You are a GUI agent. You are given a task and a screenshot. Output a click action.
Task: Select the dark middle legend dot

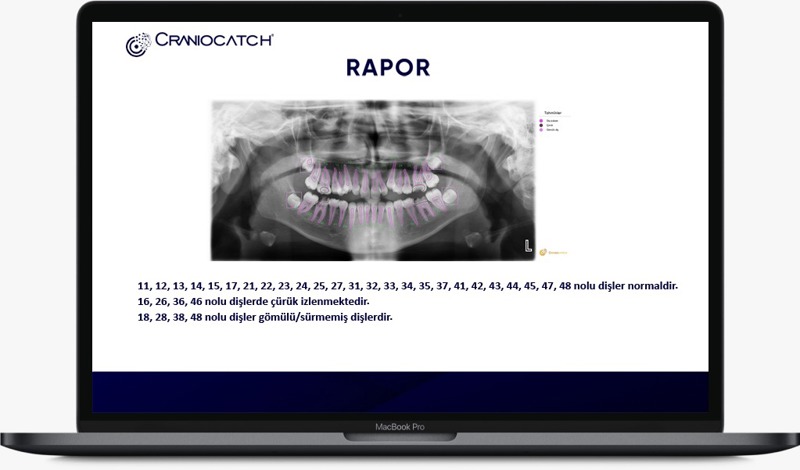(541, 125)
